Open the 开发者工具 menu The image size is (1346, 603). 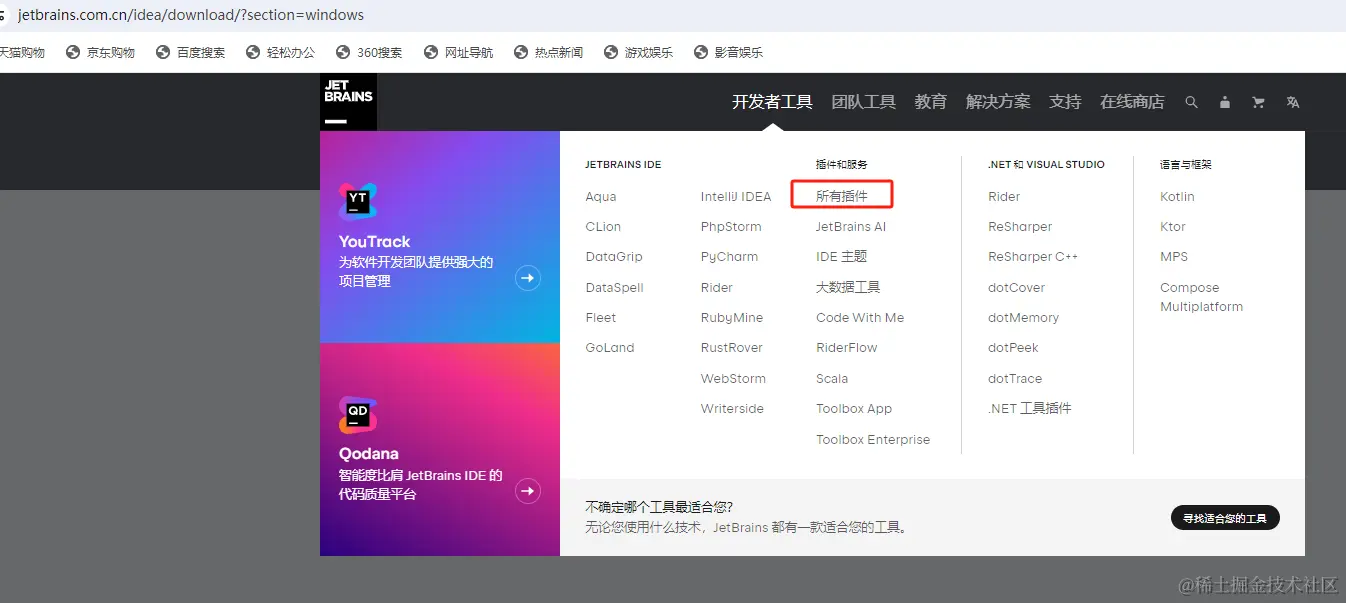click(x=772, y=102)
